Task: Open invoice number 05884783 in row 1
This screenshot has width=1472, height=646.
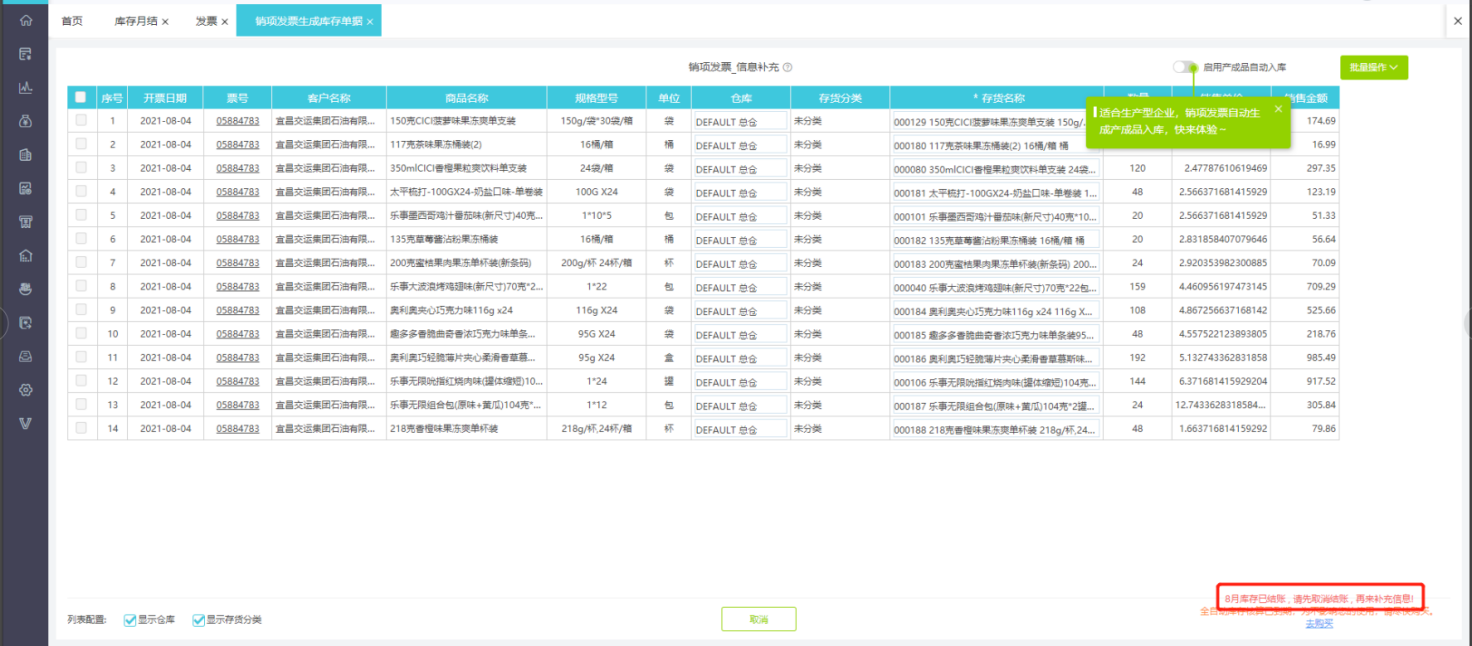Action: point(237,121)
